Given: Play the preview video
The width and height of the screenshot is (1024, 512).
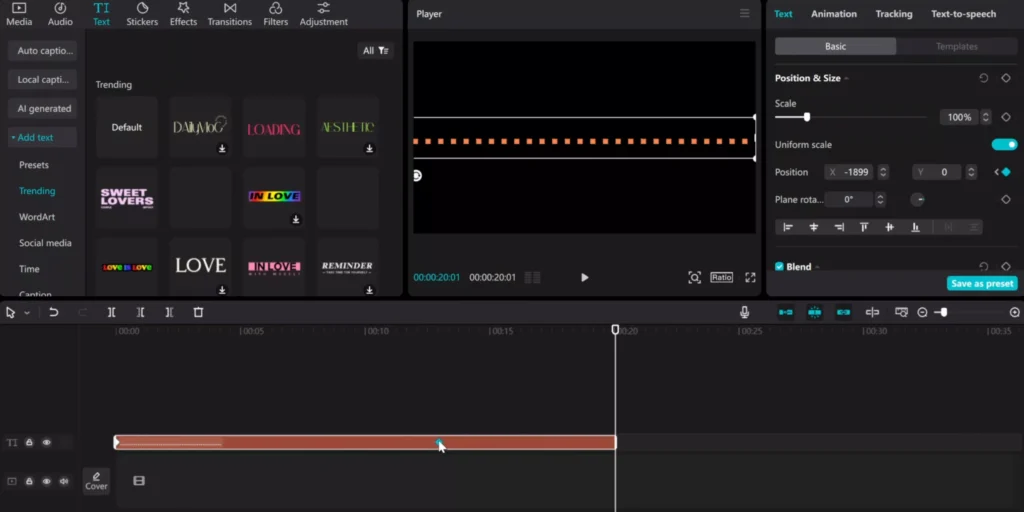Looking at the screenshot, I should (x=584, y=278).
